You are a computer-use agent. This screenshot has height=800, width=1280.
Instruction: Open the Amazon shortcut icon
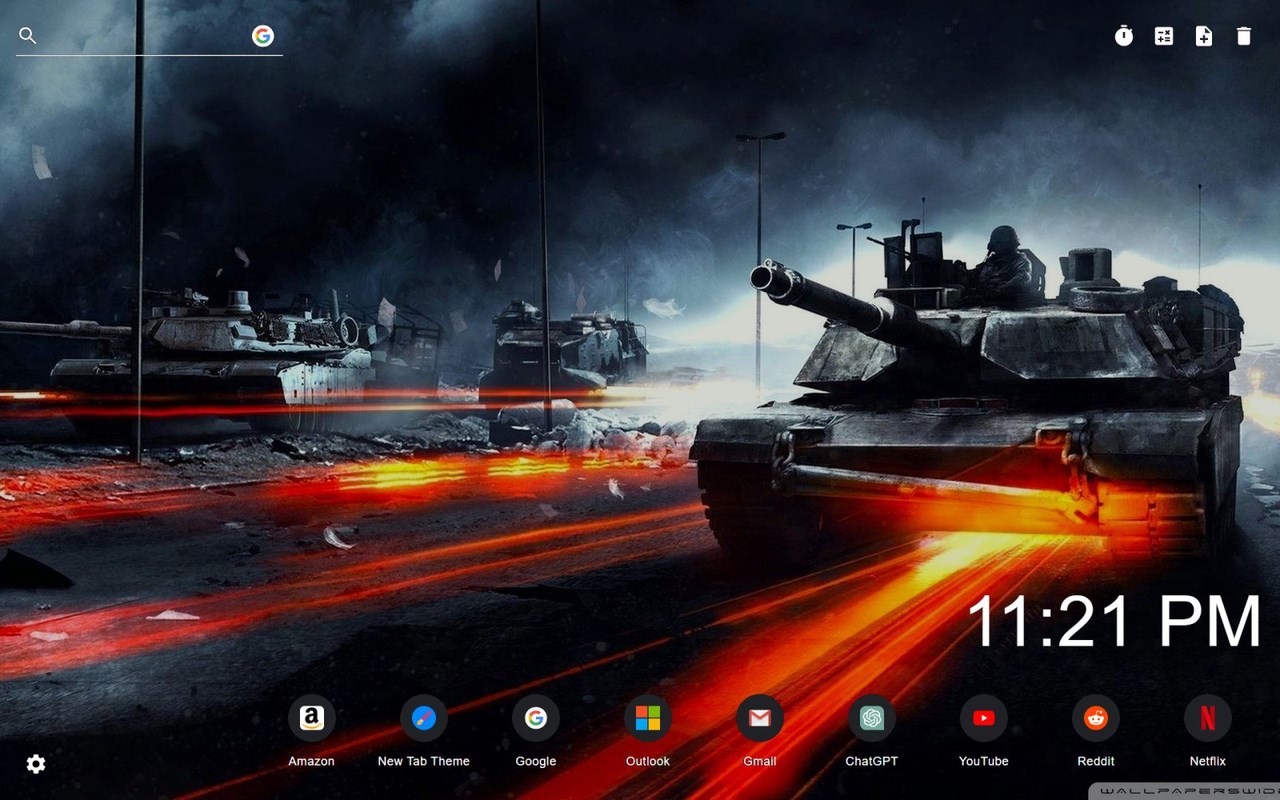[312, 718]
